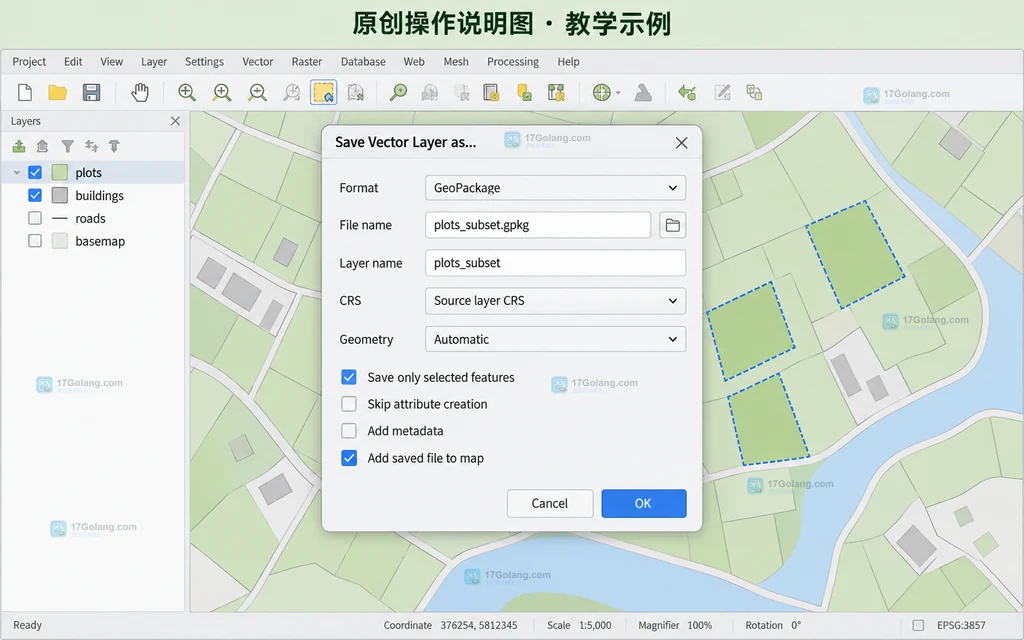Click the green left-arrow toolbar icon
Viewport: 1024px width, 640px height.
[686, 93]
